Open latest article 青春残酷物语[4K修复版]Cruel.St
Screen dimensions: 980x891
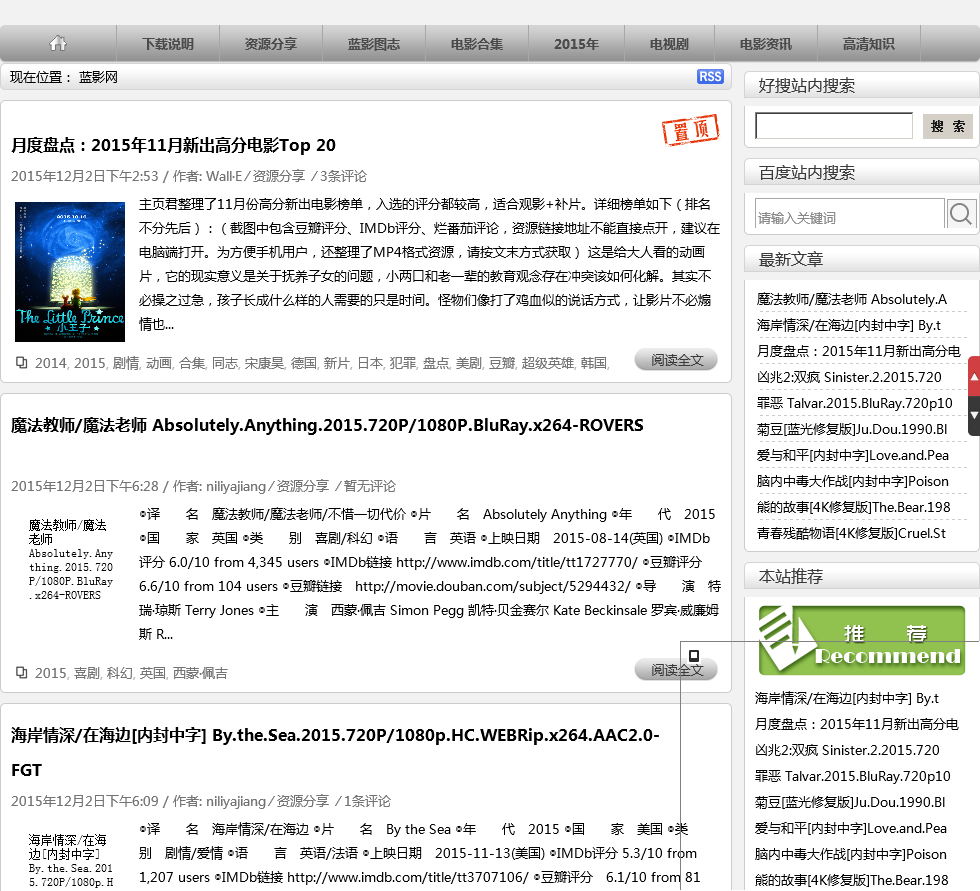(851, 534)
